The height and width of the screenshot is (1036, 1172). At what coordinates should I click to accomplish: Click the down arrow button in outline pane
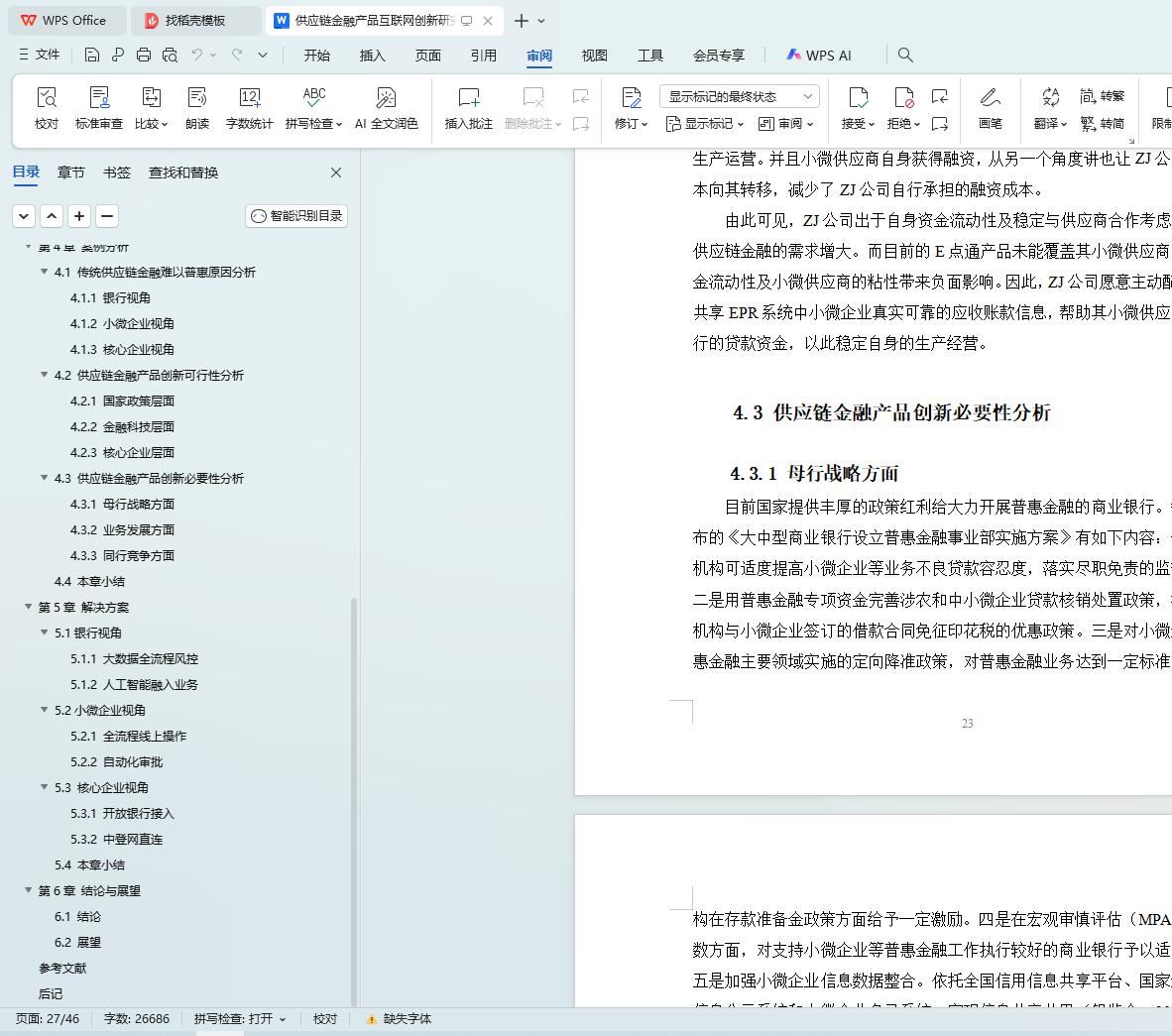tap(24, 216)
